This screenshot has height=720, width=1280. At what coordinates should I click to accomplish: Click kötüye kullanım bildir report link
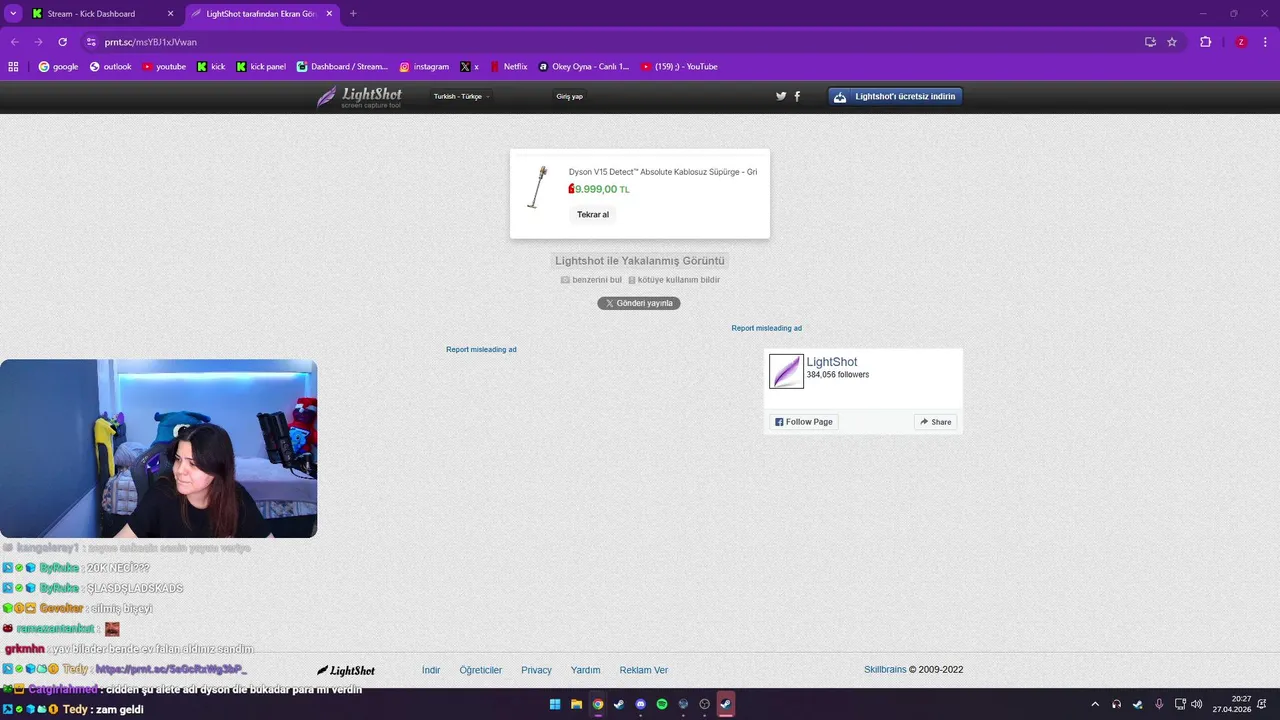coord(674,280)
